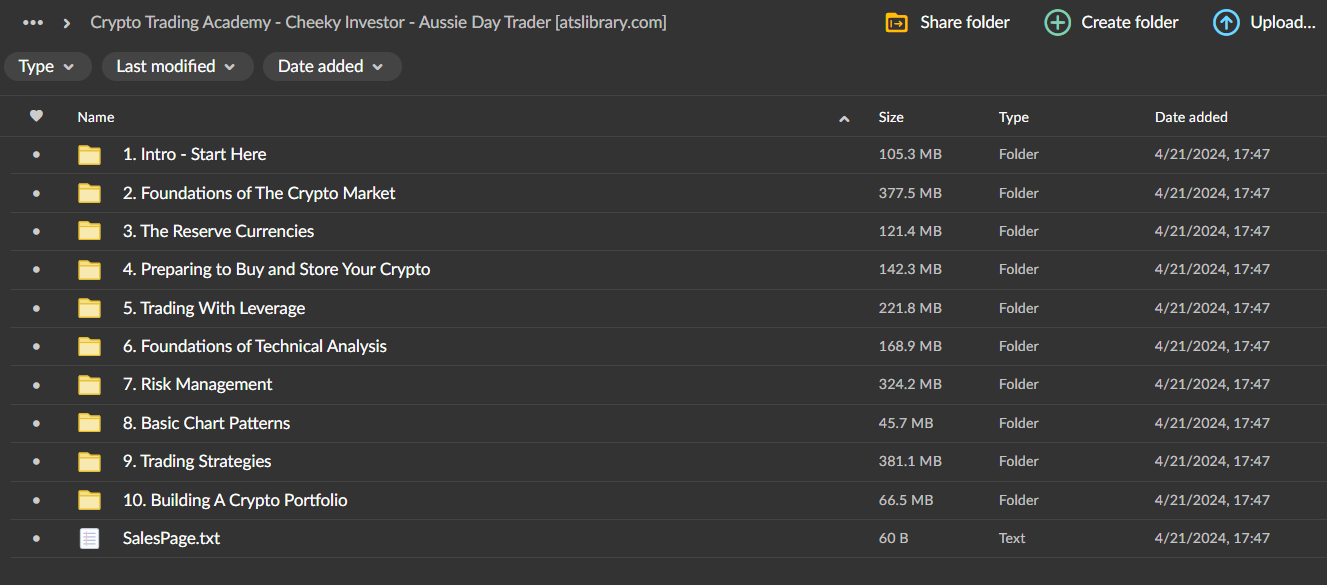Click the Create folder plus icon

click(x=1057, y=21)
